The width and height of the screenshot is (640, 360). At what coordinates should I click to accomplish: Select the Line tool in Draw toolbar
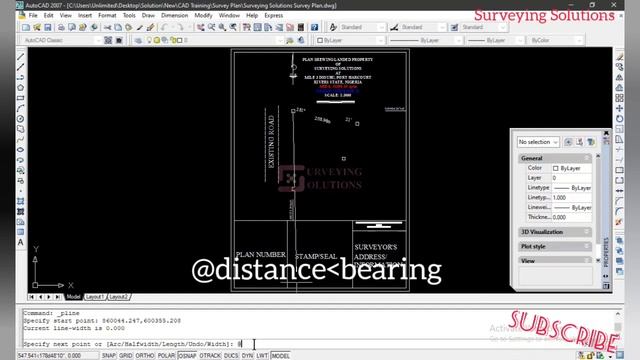point(20,57)
